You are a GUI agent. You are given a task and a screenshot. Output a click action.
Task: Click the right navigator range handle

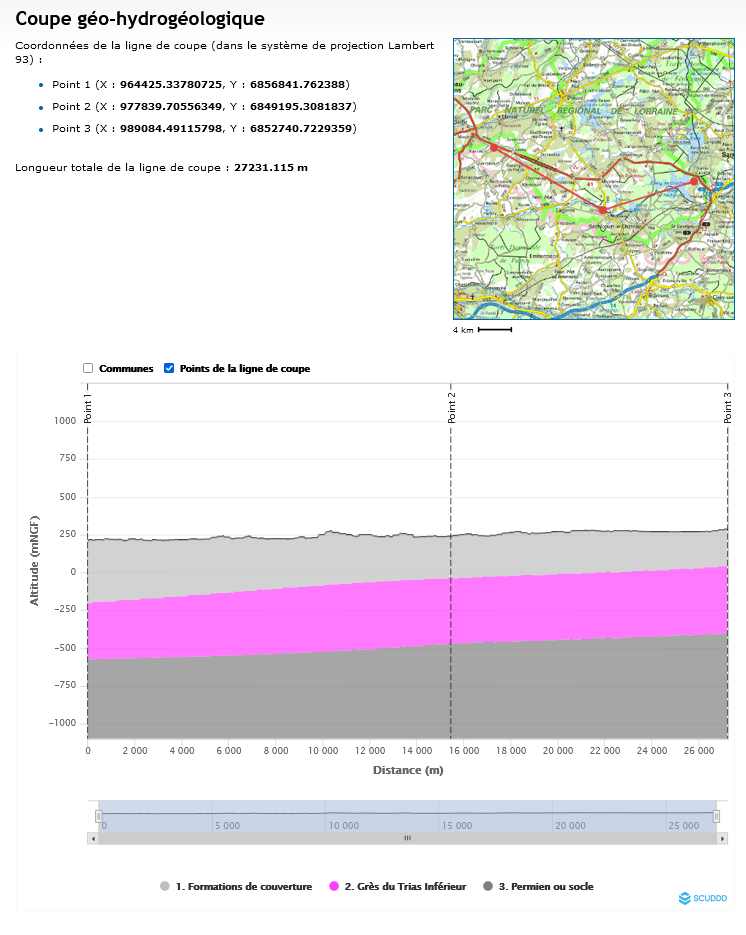click(716, 816)
